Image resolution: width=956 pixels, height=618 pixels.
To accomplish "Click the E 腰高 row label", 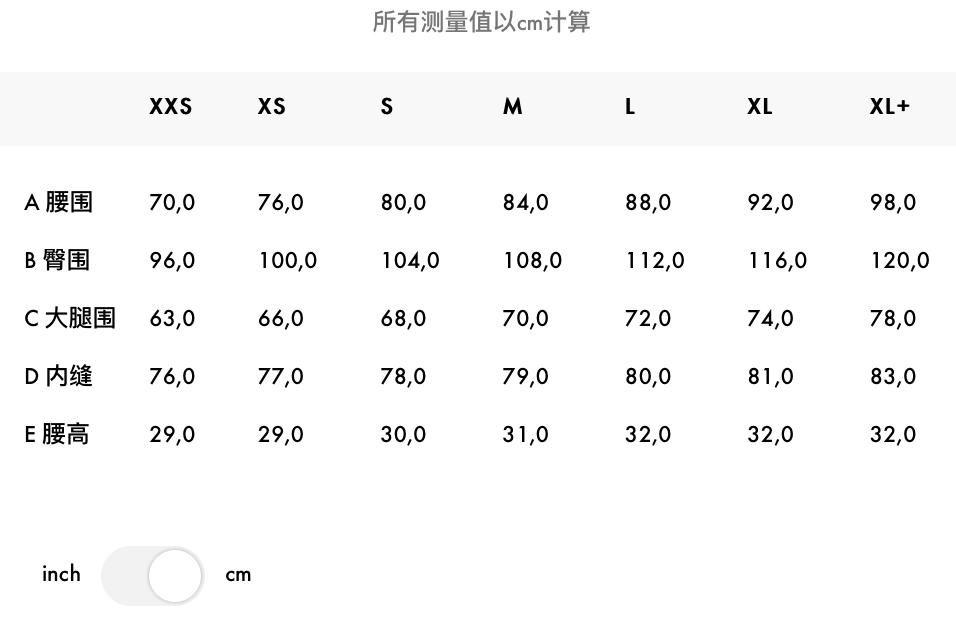I will click(x=57, y=435).
